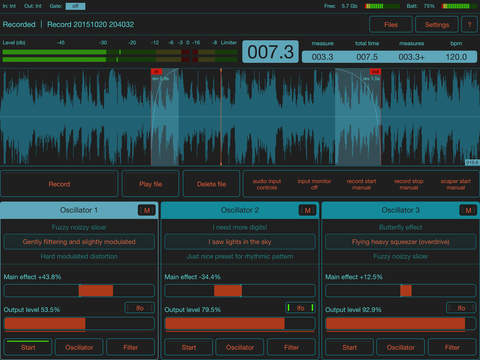The height and width of the screenshot is (360, 480).
Task: Click the bpm value 120.0
Action: 456,57
